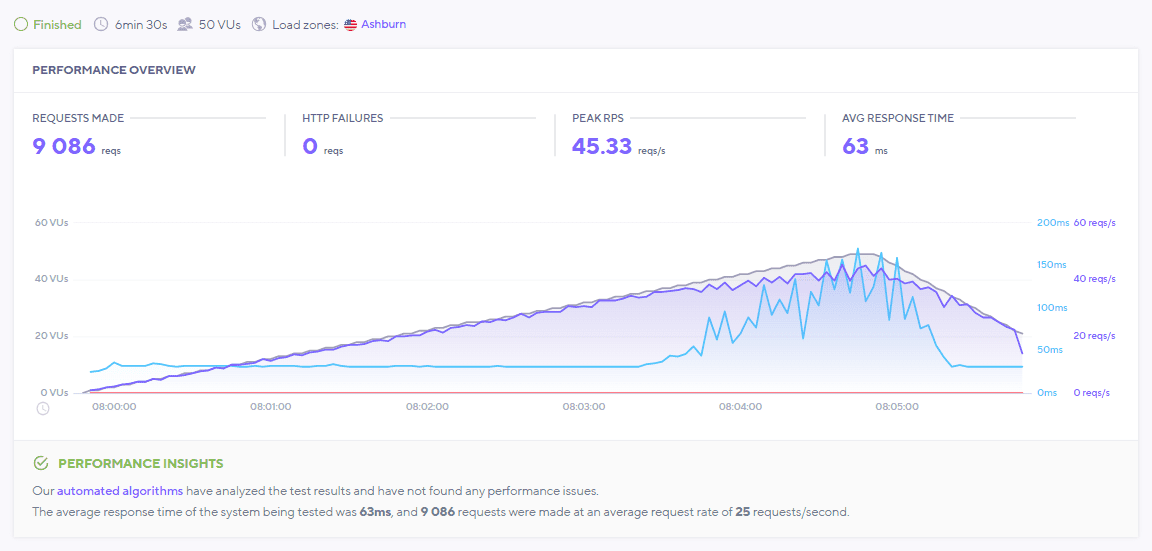The width and height of the screenshot is (1152, 551).
Task: Select the Peak RPS 45.33 metric
Action: pos(602,146)
